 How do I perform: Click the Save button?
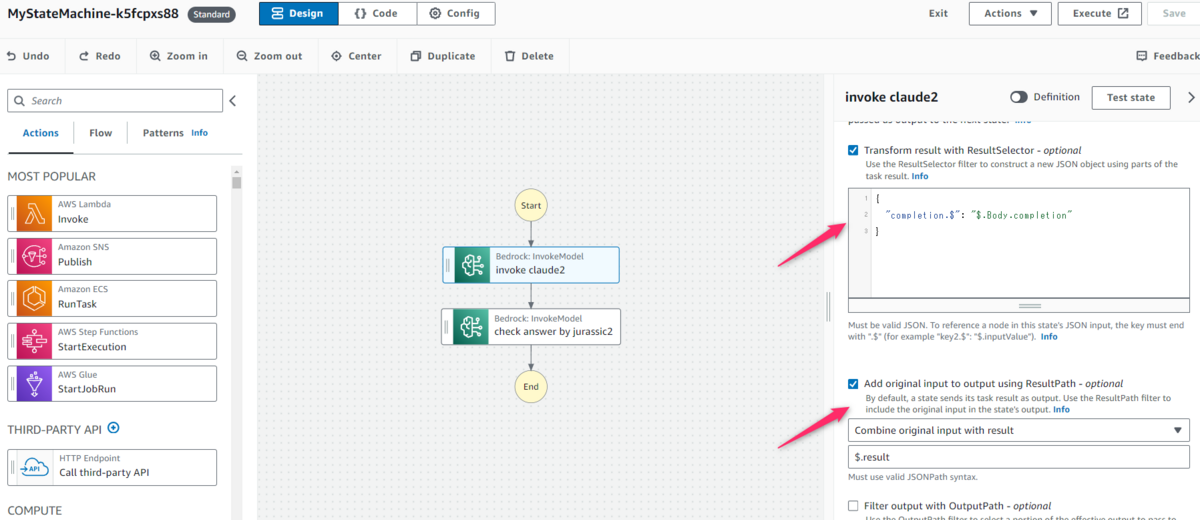pos(1173,14)
